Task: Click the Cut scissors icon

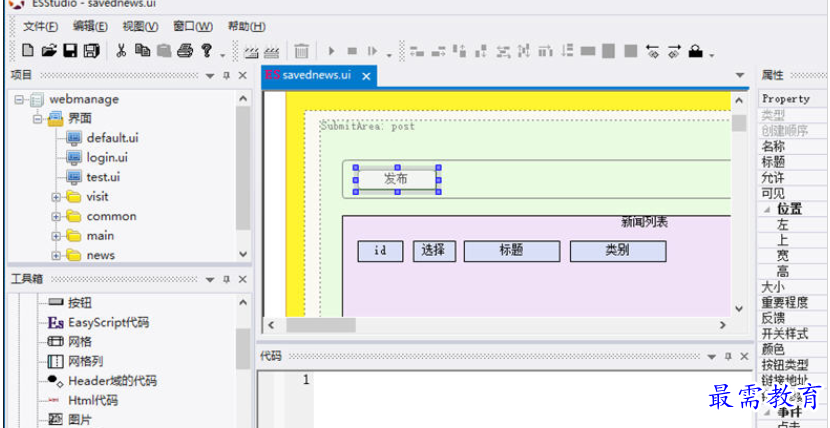Action: 121,51
